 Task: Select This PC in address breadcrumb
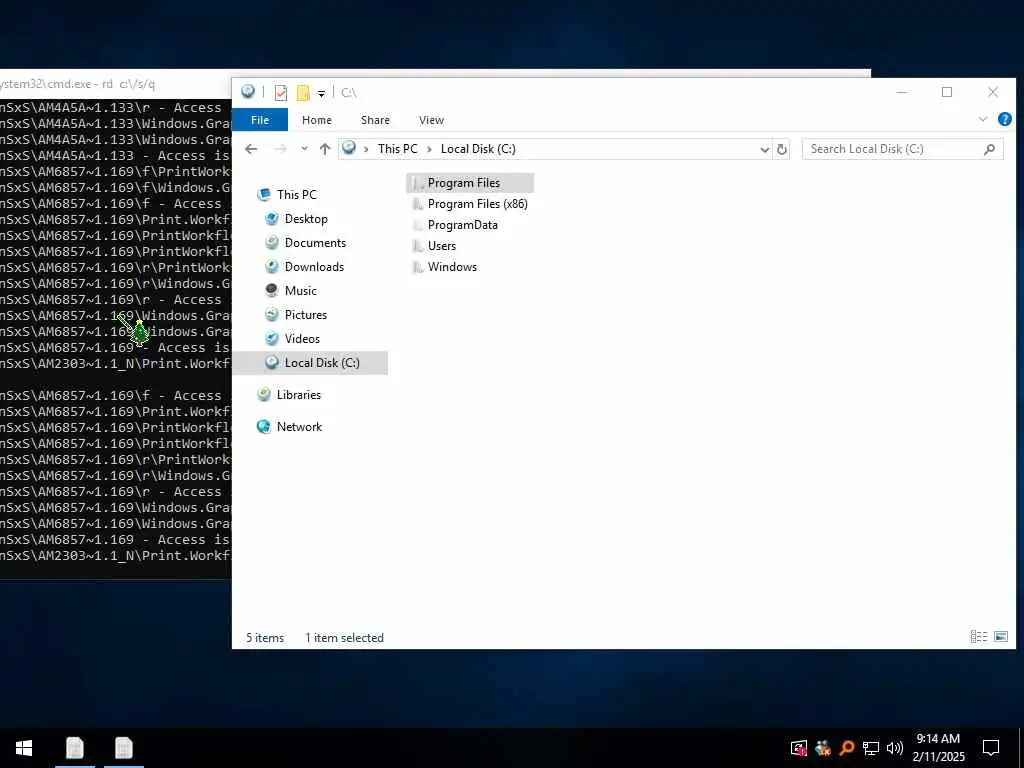click(398, 149)
